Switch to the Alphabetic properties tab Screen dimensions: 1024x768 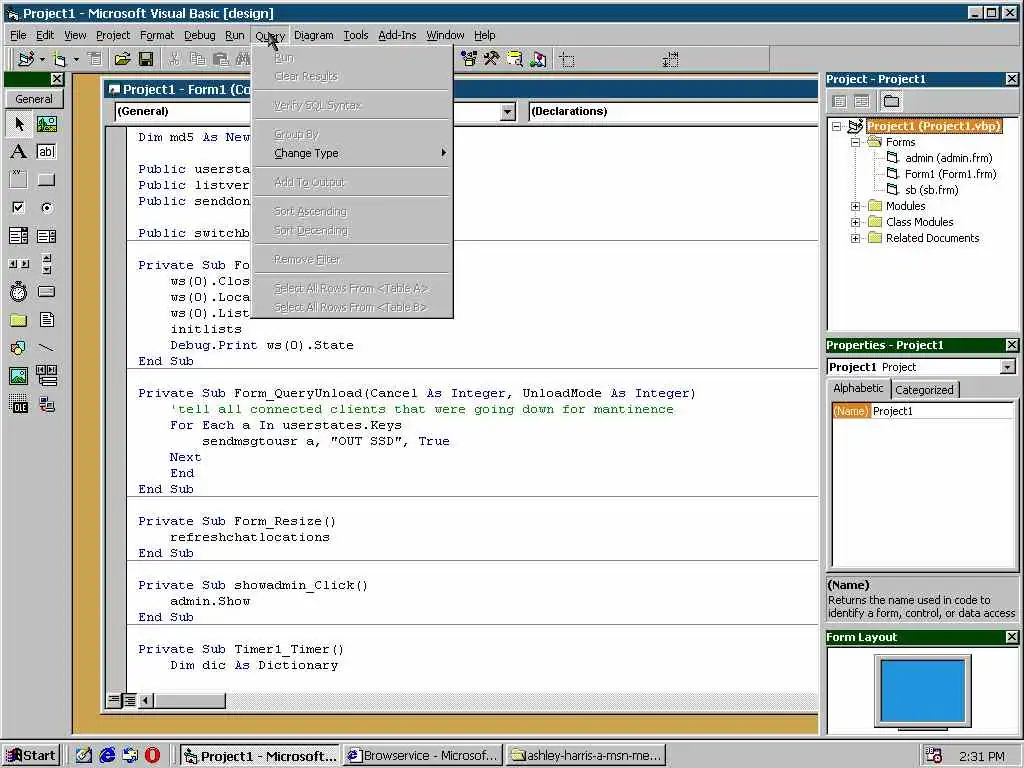pyautogui.click(x=858, y=389)
